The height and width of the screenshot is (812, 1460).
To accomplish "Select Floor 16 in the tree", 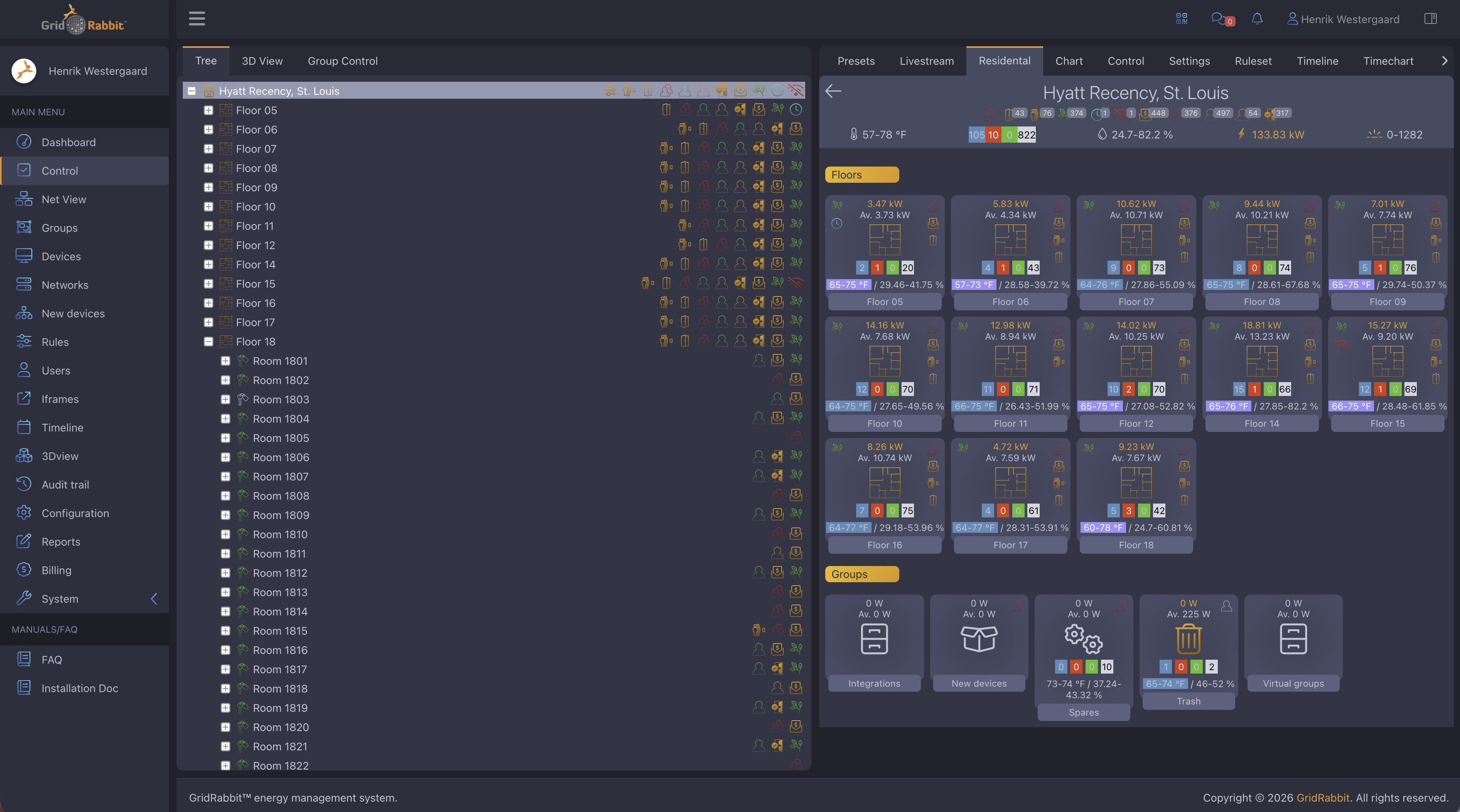I will (256, 303).
